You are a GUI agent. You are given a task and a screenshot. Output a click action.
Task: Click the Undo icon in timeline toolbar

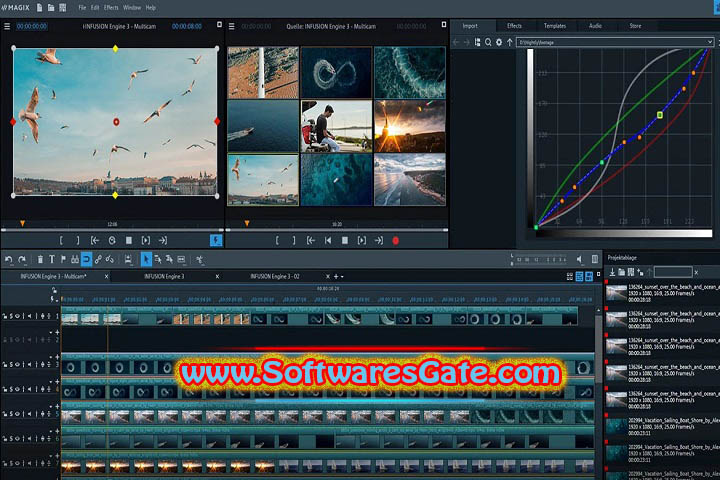[9, 260]
